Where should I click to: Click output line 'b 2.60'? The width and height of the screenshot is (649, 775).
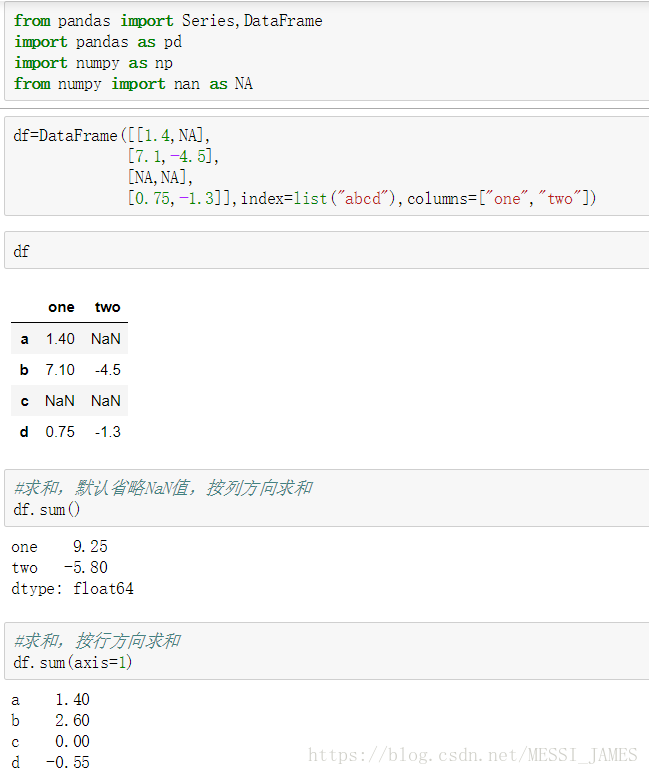pos(50,721)
